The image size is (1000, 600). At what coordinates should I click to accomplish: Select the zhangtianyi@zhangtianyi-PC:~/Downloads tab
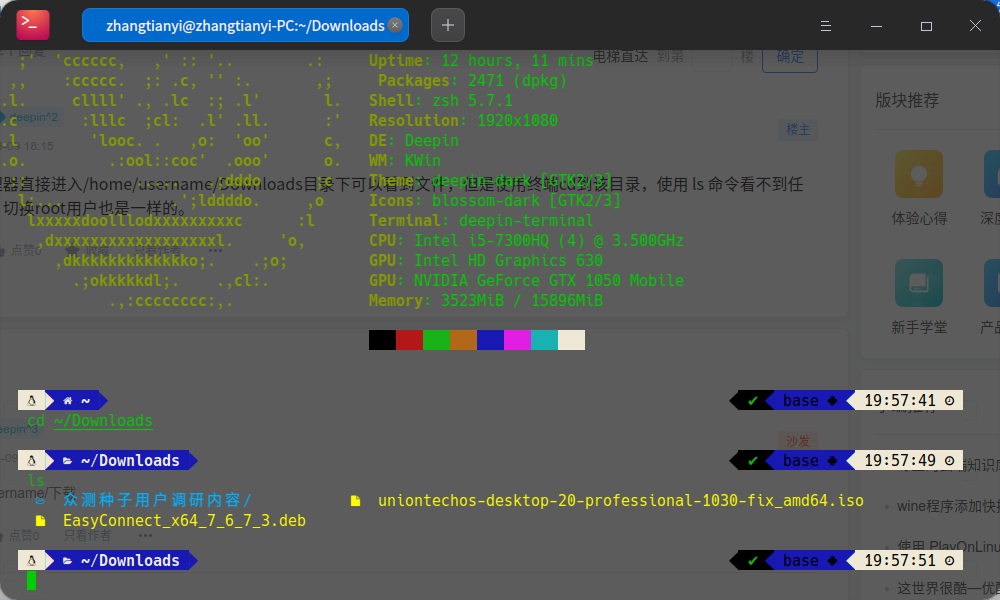[245, 26]
